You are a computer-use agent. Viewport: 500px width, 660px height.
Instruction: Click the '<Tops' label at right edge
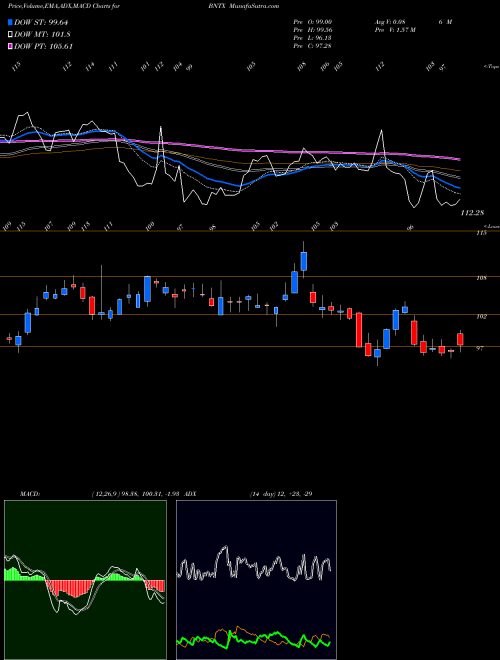coord(492,67)
